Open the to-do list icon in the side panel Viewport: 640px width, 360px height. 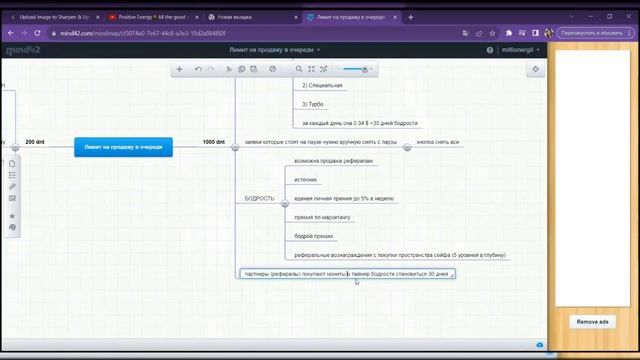coord(12,175)
